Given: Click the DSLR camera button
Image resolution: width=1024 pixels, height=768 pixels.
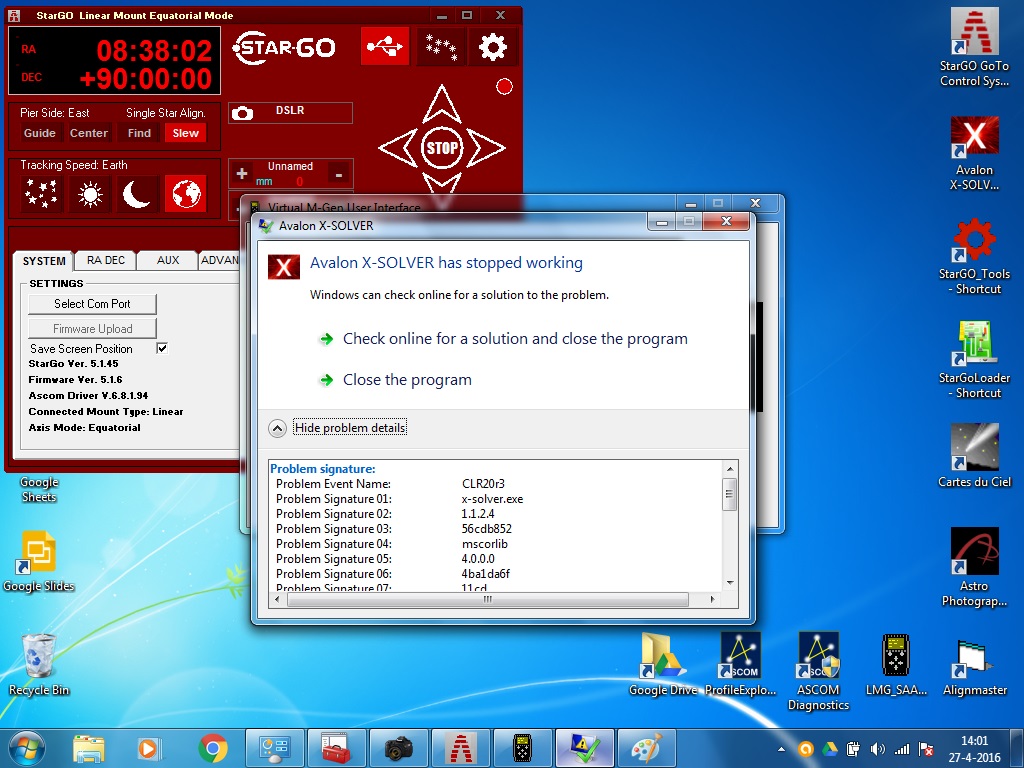Looking at the screenshot, I should [290, 112].
